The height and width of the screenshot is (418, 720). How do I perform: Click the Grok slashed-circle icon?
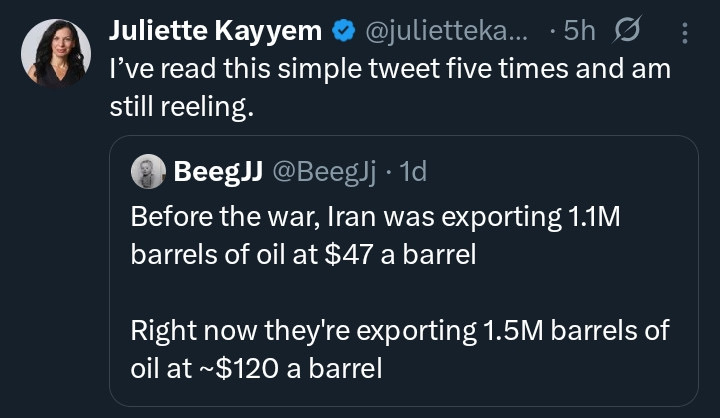point(627,31)
